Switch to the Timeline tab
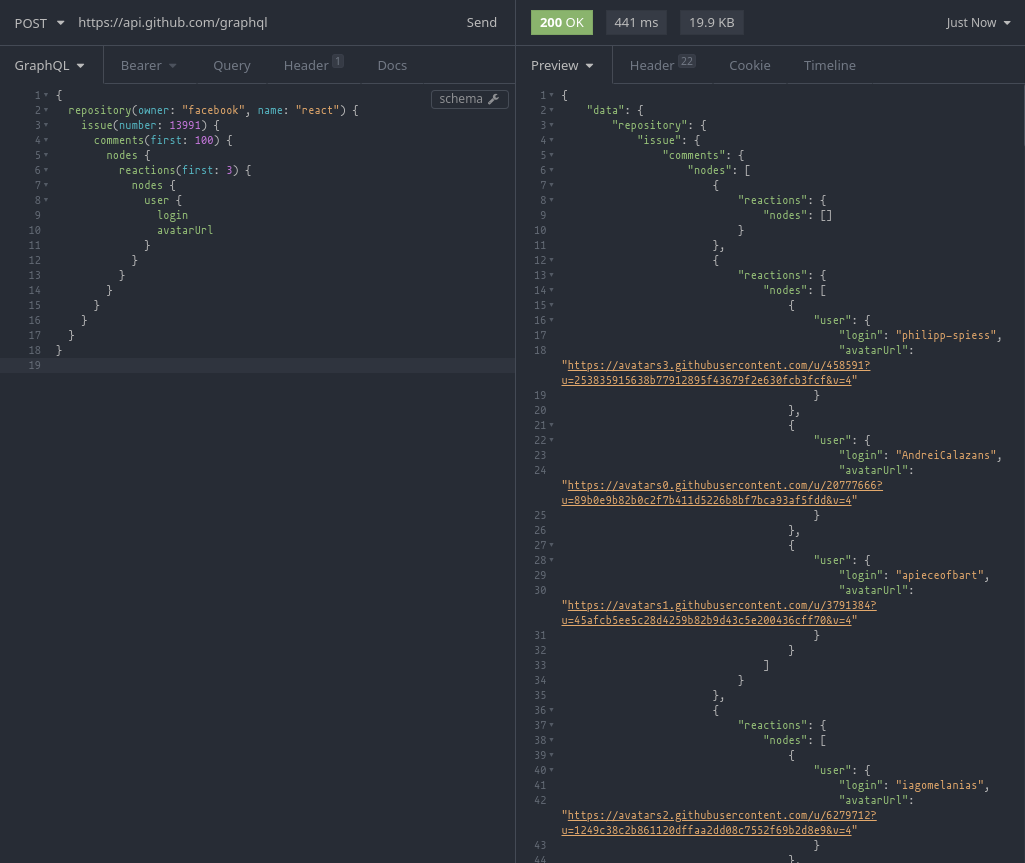The height and width of the screenshot is (863, 1025). 828,65
